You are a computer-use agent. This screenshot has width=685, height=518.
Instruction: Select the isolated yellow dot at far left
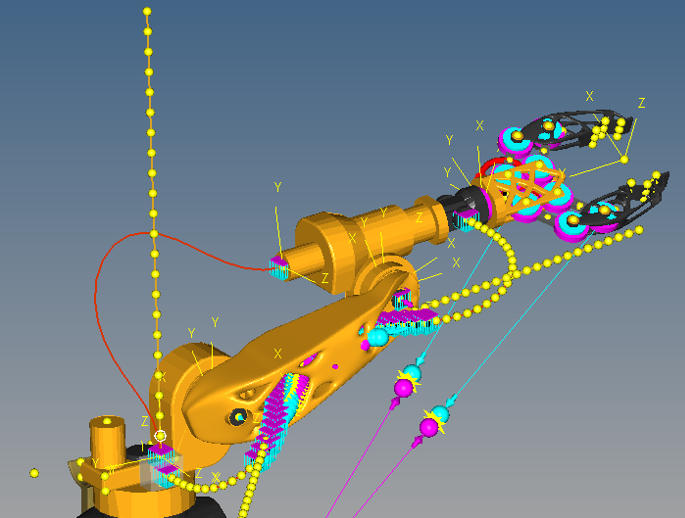[34, 473]
